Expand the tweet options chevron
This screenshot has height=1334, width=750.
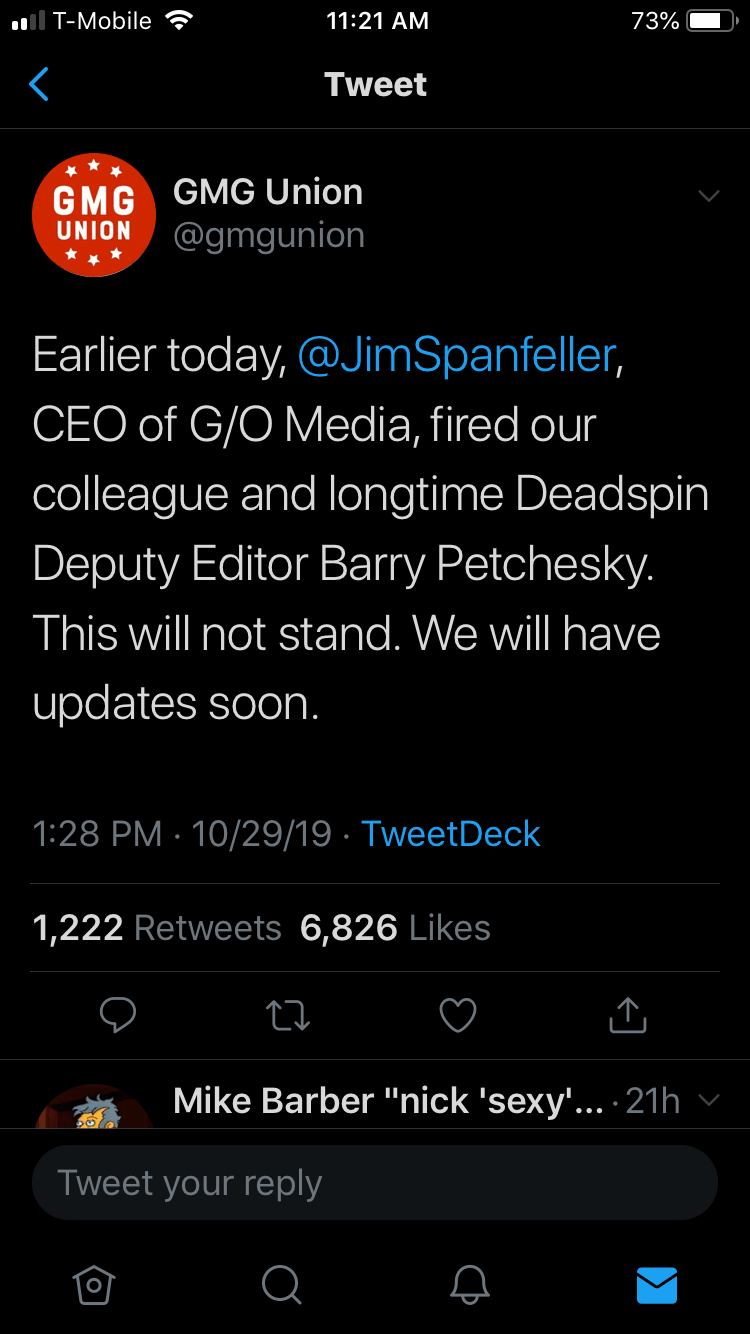click(x=708, y=196)
